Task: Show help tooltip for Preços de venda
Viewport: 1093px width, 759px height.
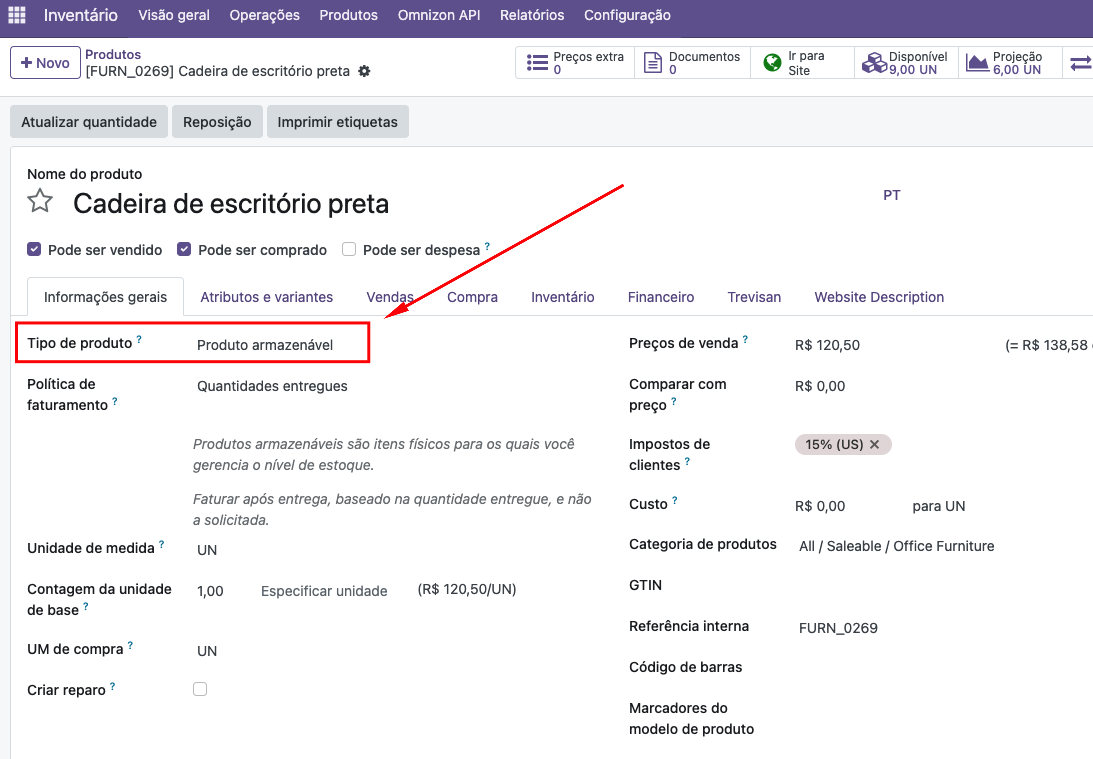Action: click(x=745, y=339)
